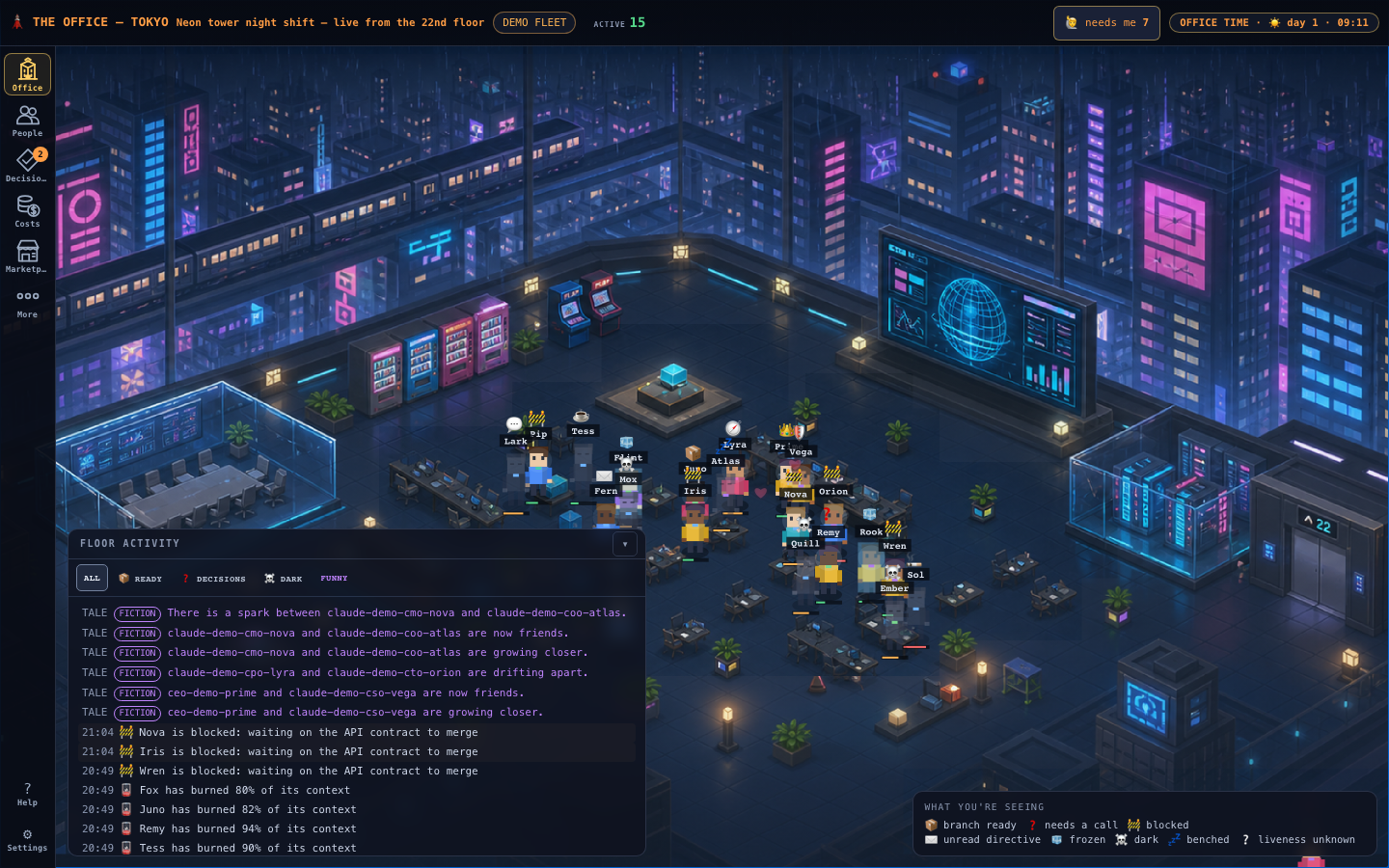Open Settings from the sidebar
The width and height of the screenshot is (1389, 868).
coord(27,840)
